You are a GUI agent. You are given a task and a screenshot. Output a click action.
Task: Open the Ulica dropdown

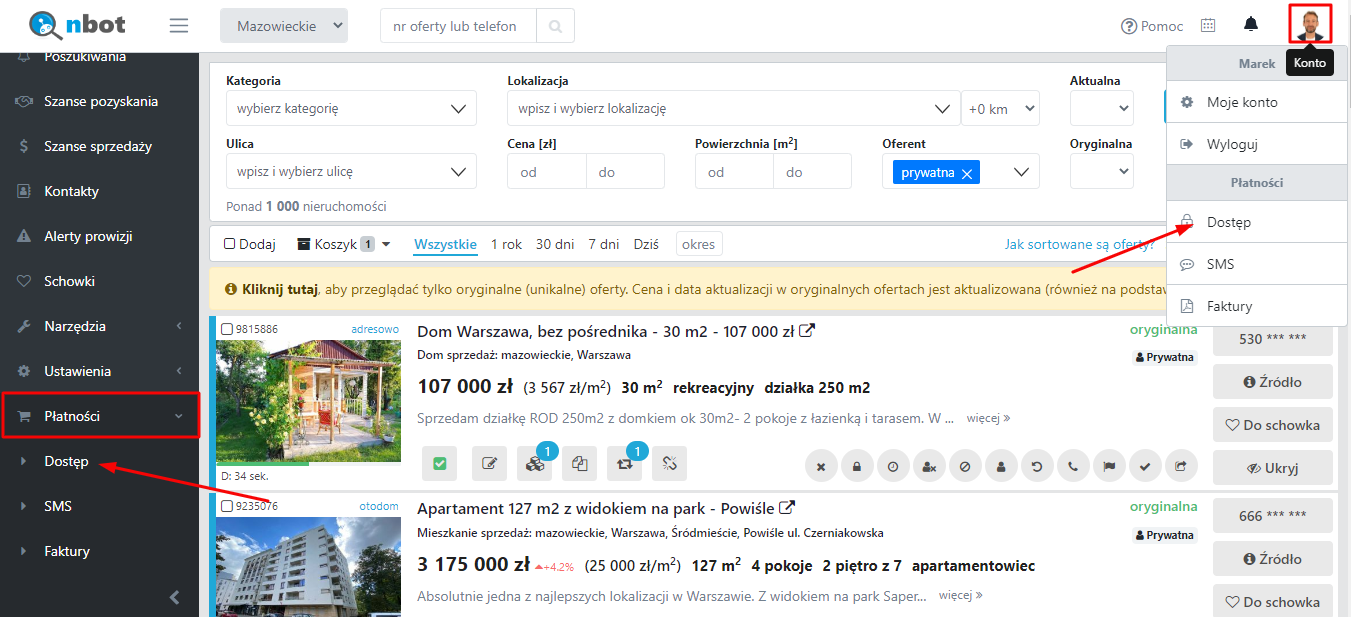pos(351,171)
